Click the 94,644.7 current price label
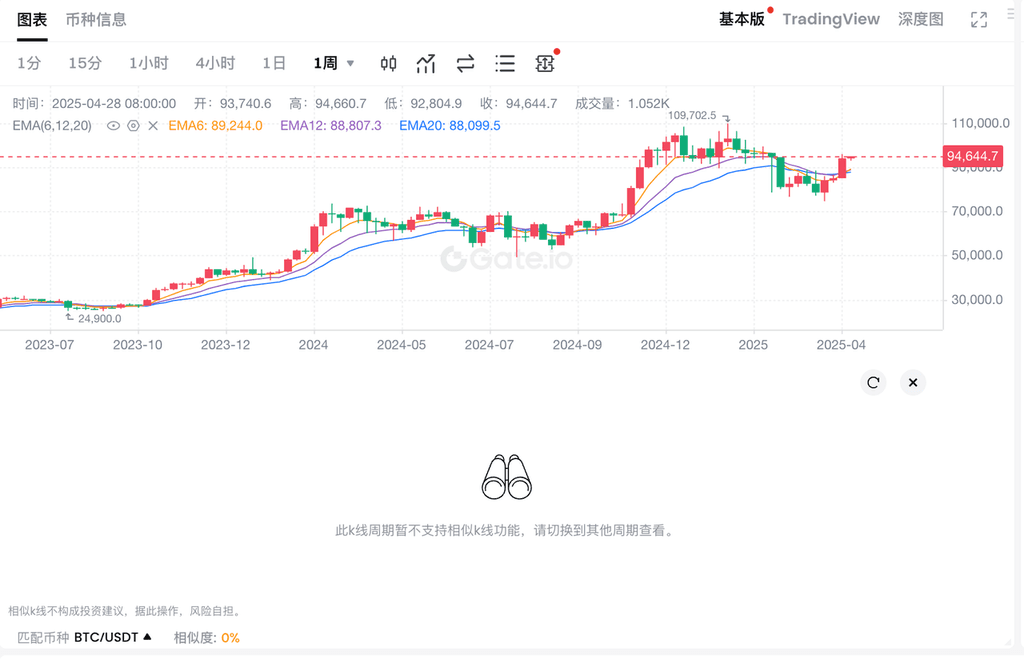This screenshot has width=1024, height=663. click(973, 156)
